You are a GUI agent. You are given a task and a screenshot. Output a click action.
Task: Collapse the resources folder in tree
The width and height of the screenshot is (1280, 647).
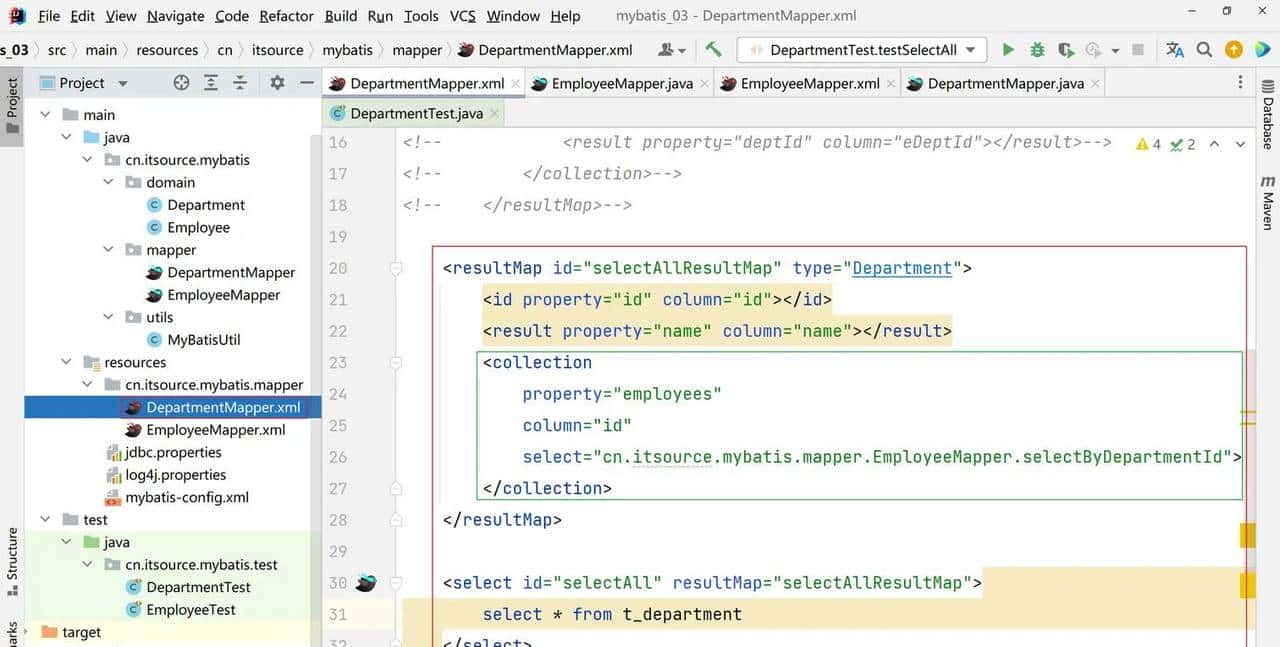pos(67,362)
